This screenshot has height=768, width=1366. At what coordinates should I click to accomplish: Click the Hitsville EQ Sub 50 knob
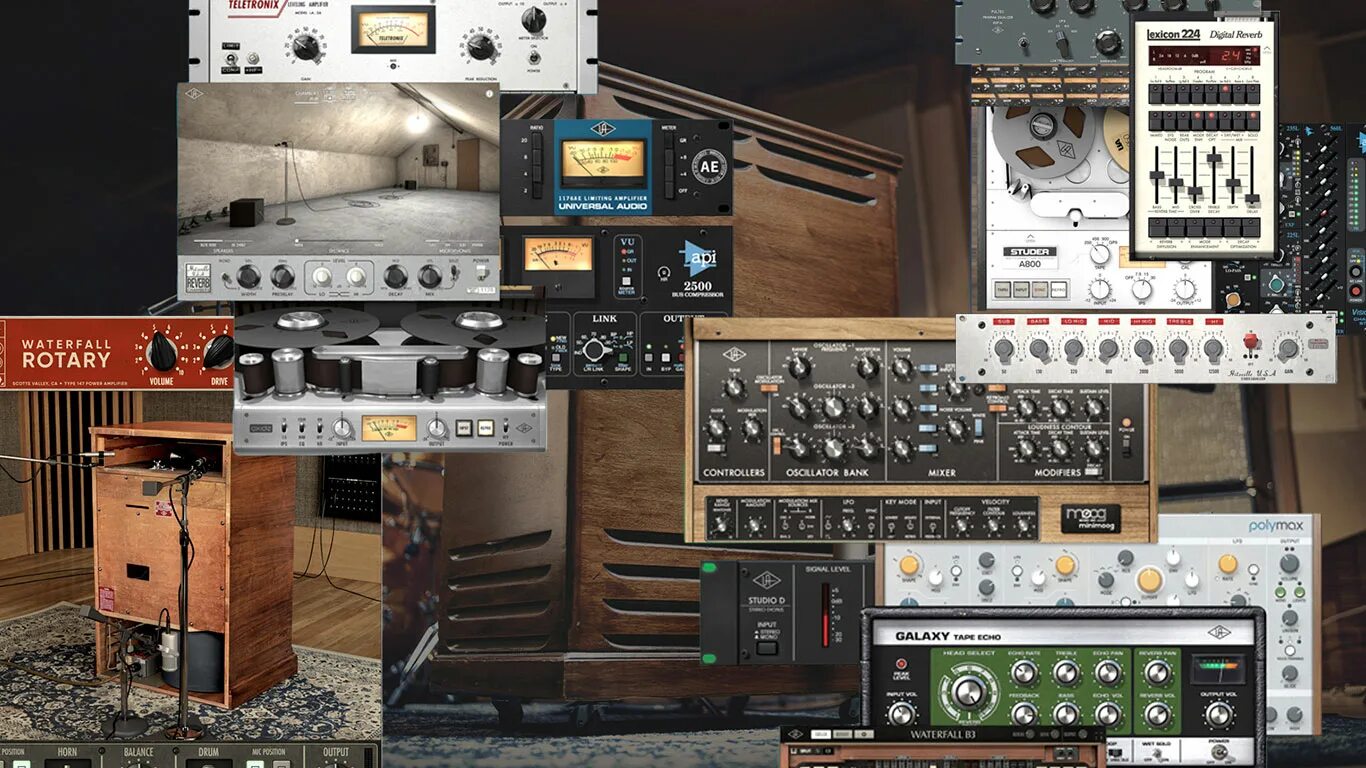[x=1005, y=348]
